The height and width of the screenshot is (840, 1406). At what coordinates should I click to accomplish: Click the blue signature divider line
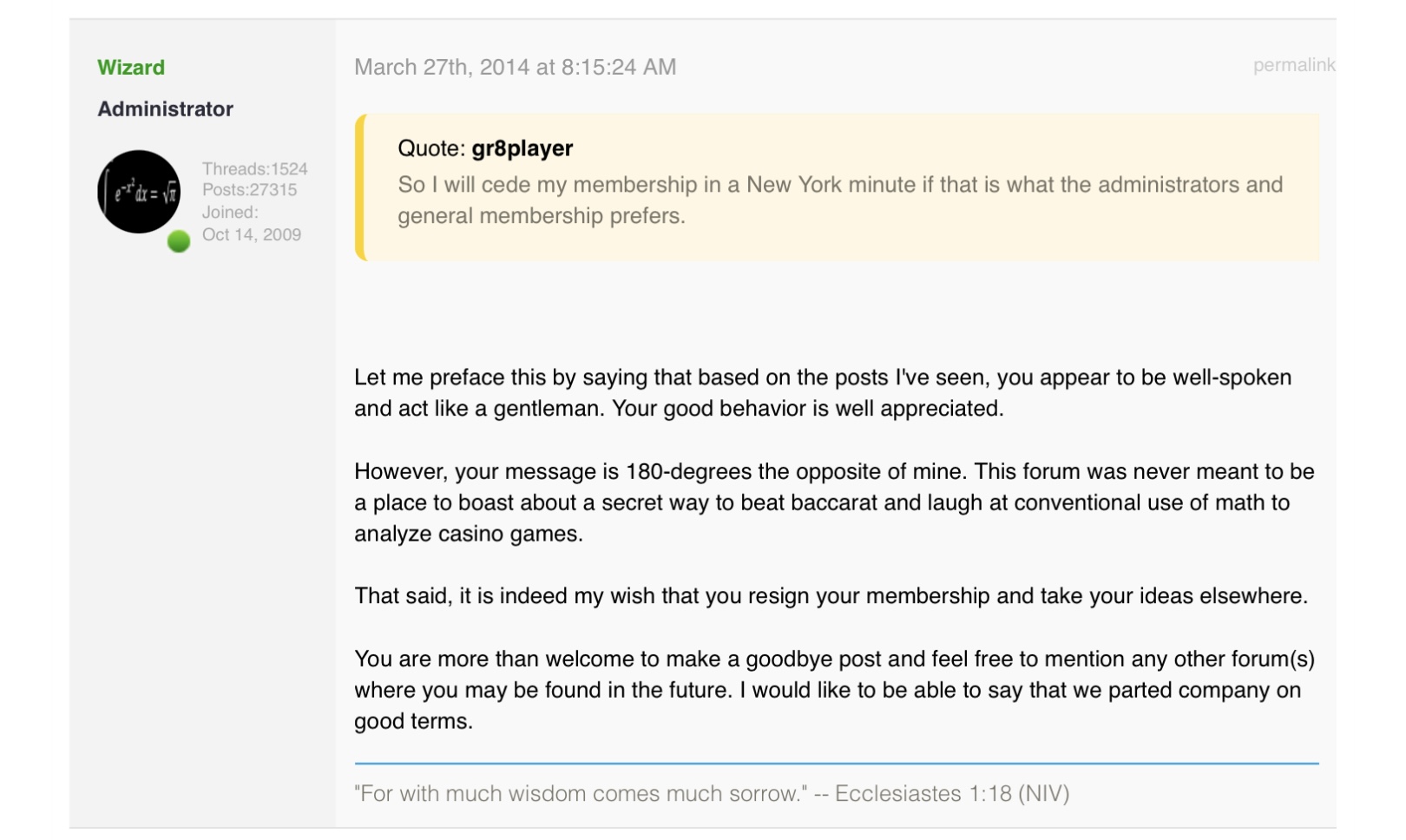point(836,764)
